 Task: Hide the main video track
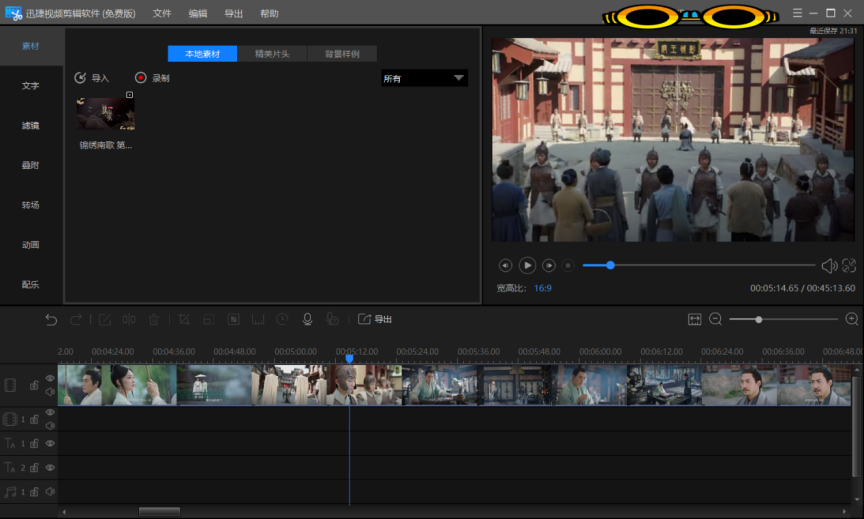[50, 379]
